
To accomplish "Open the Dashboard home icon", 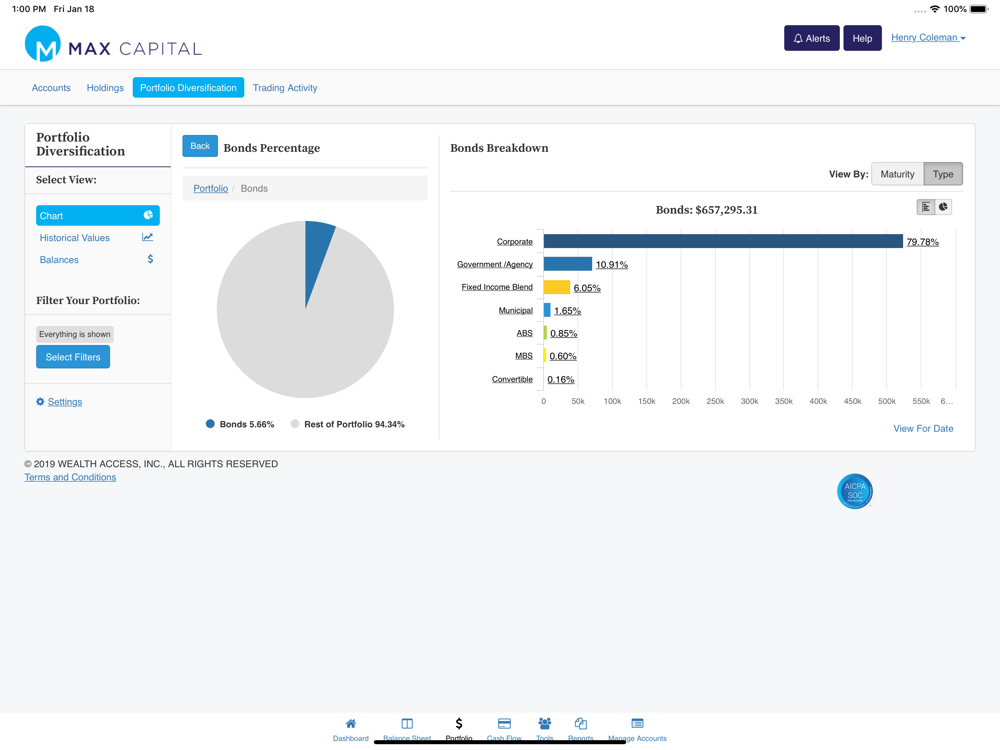I will 351,723.
